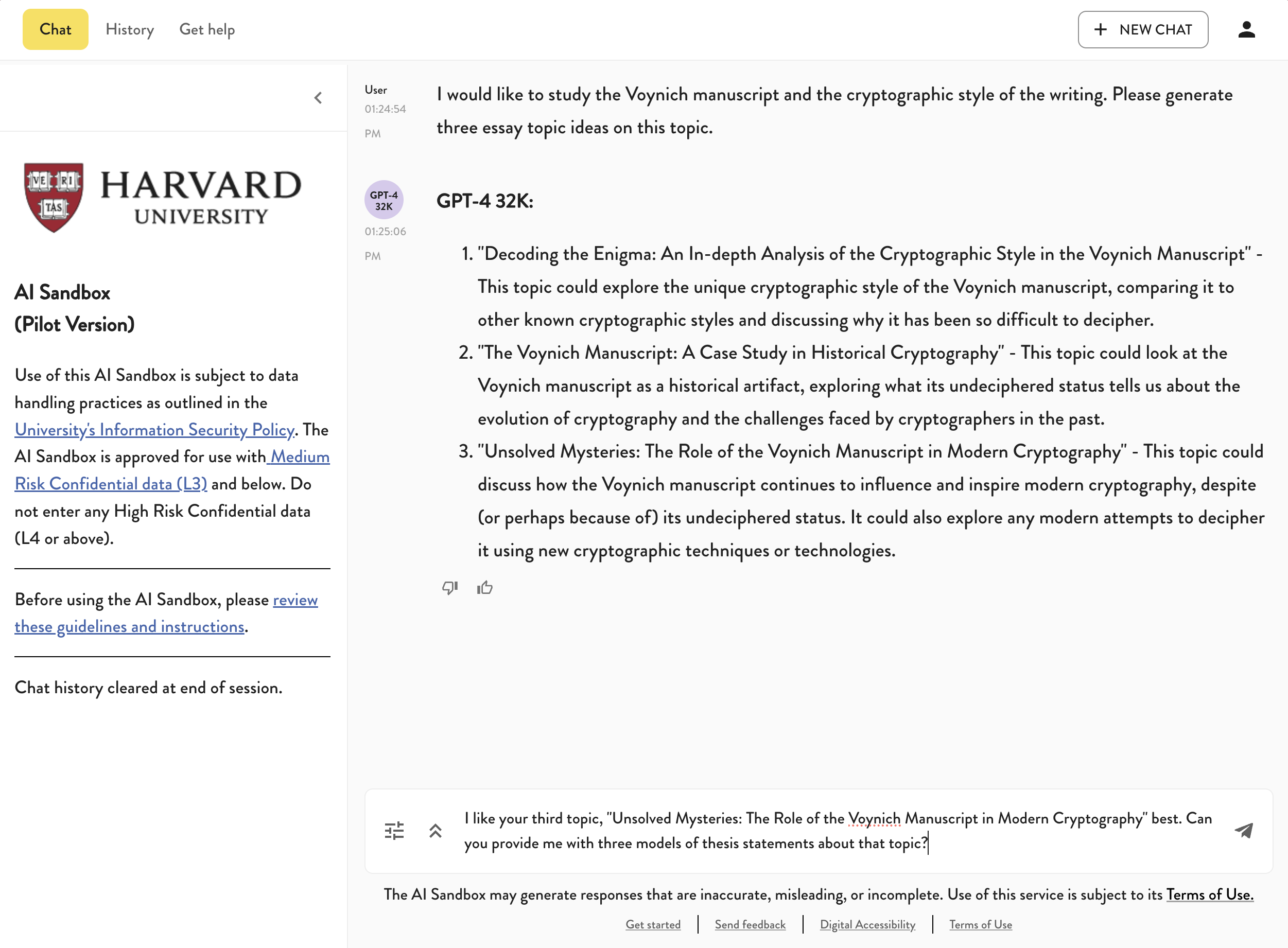Click the thumbs down feedback icon
The image size is (1288, 948).
pos(449,588)
